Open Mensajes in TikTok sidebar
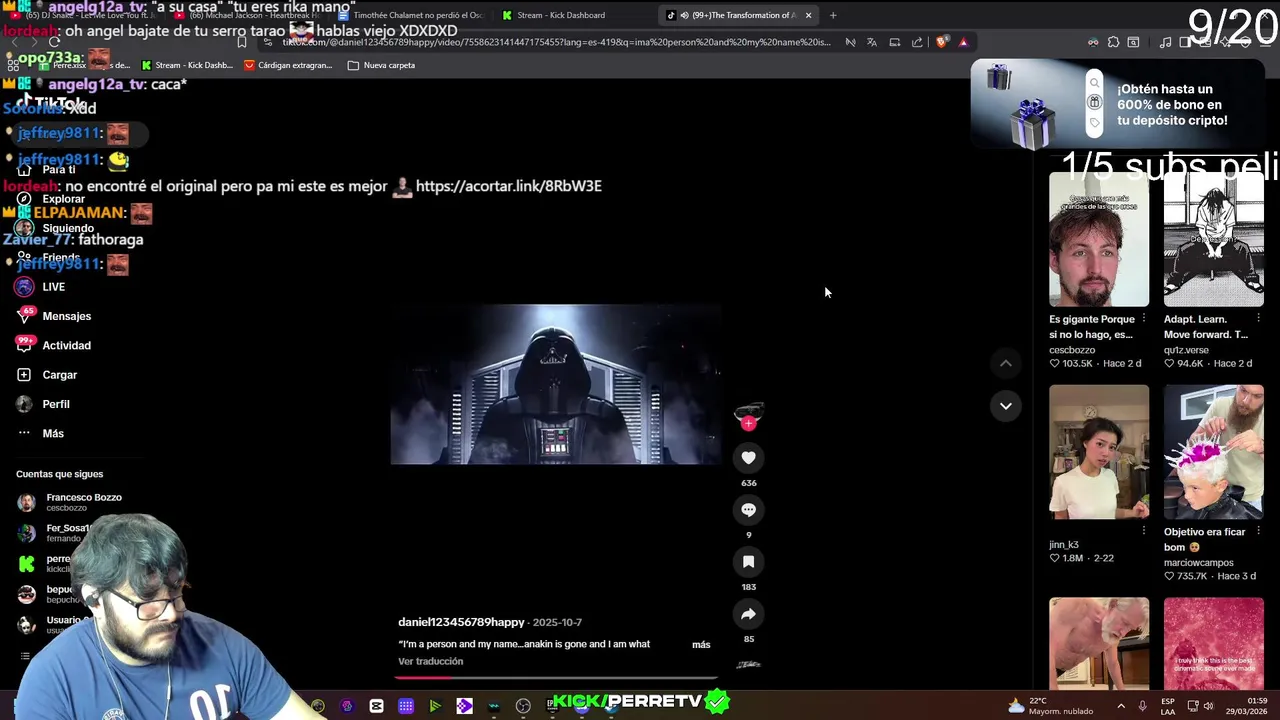This screenshot has height=720, width=1280. point(53,316)
